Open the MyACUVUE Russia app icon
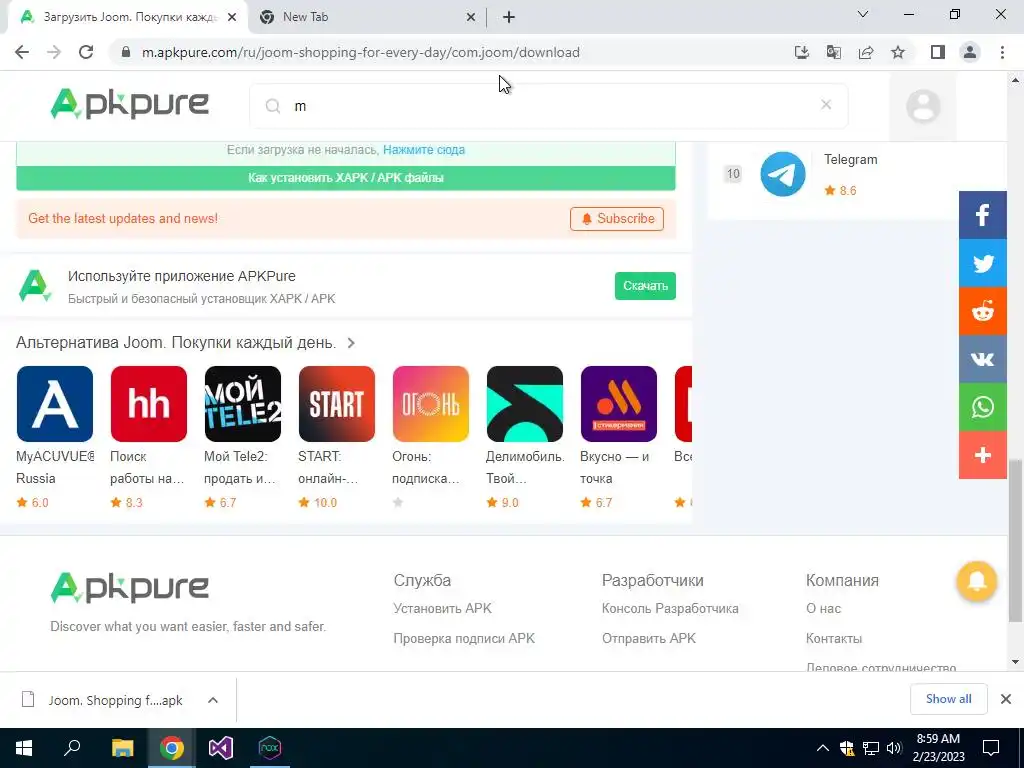Image resolution: width=1024 pixels, height=768 pixels. [x=55, y=404]
